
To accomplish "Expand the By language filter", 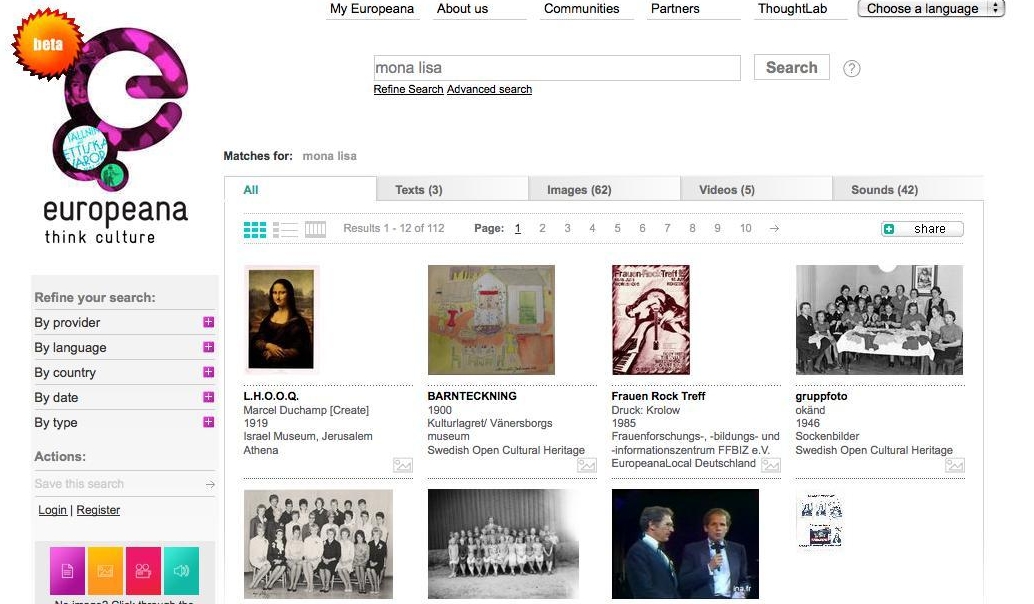I will pos(208,347).
